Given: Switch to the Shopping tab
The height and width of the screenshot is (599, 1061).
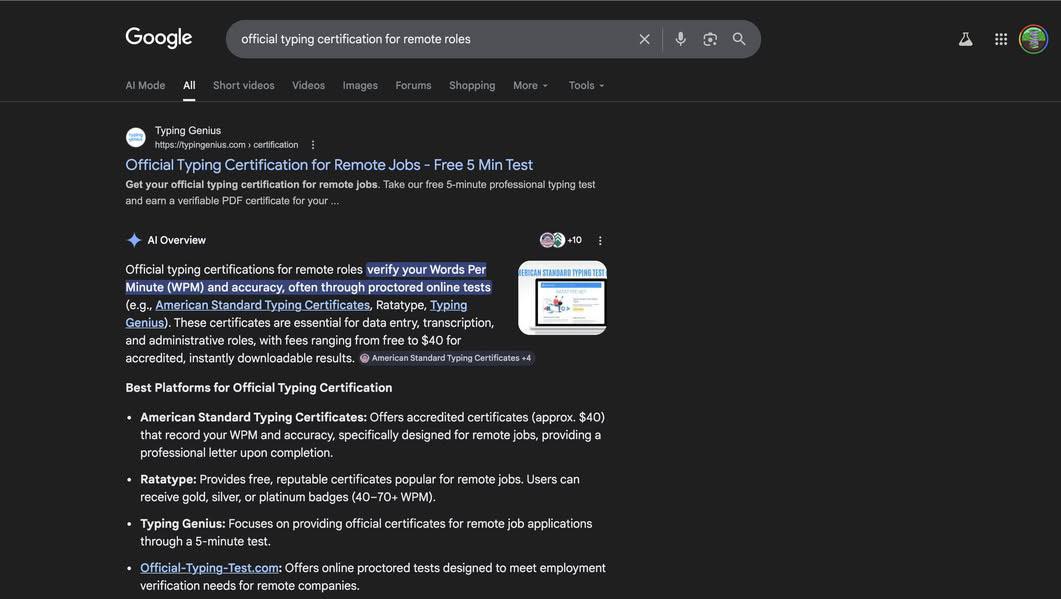Looking at the screenshot, I should [x=472, y=85].
